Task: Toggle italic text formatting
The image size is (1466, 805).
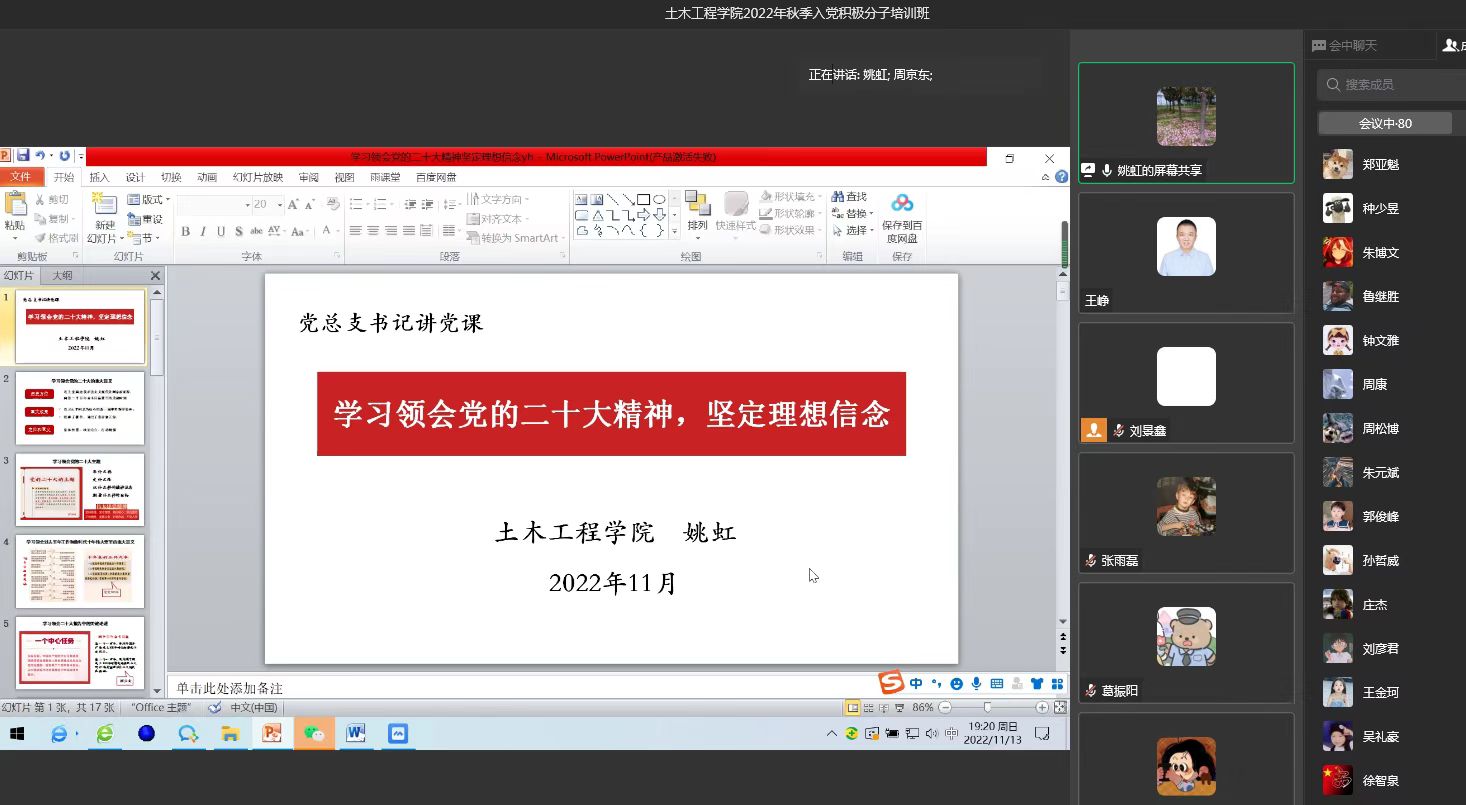Action: point(203,231)
